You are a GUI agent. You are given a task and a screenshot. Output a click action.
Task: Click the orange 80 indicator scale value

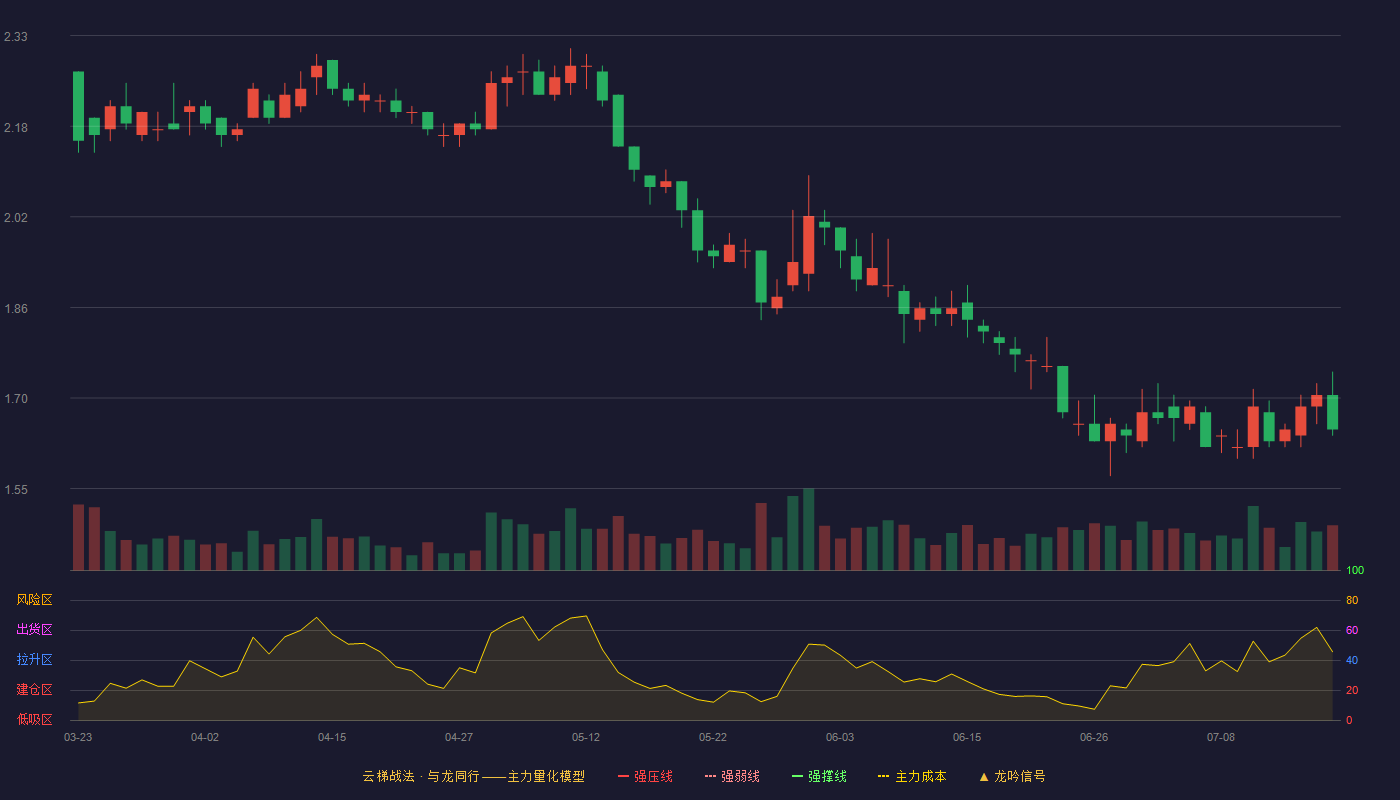point(1352,600)
